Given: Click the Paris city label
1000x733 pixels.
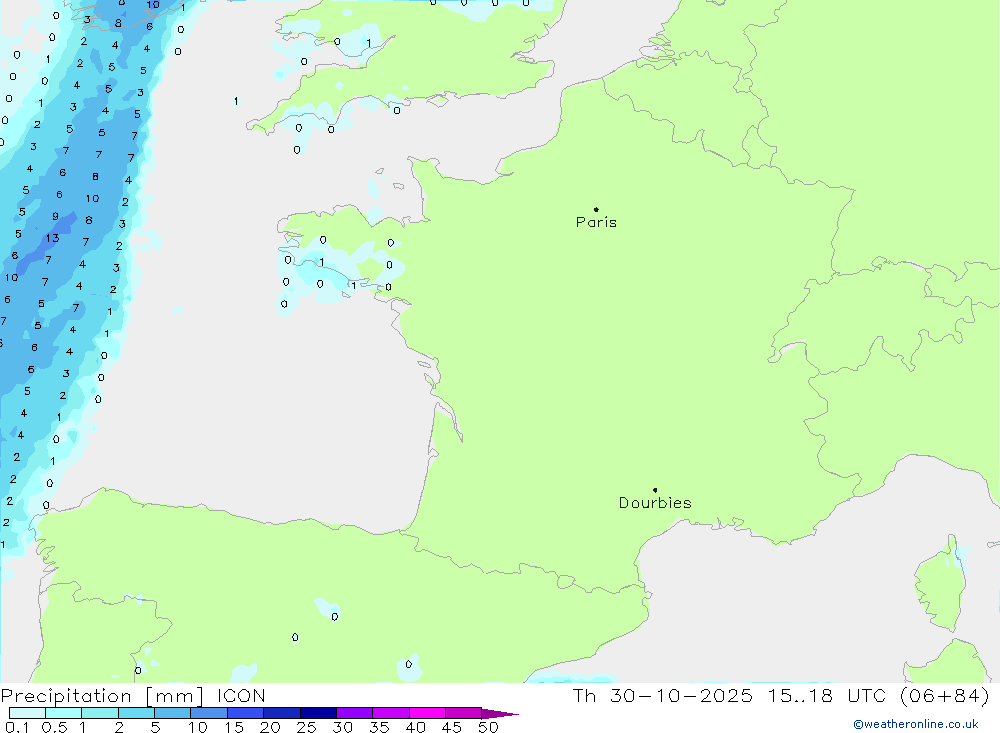Looking at the screenshot, I should (596, 222).
